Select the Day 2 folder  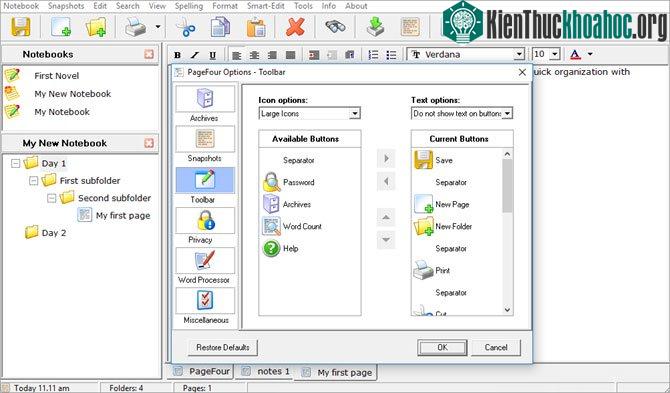(x=54, y=233)
